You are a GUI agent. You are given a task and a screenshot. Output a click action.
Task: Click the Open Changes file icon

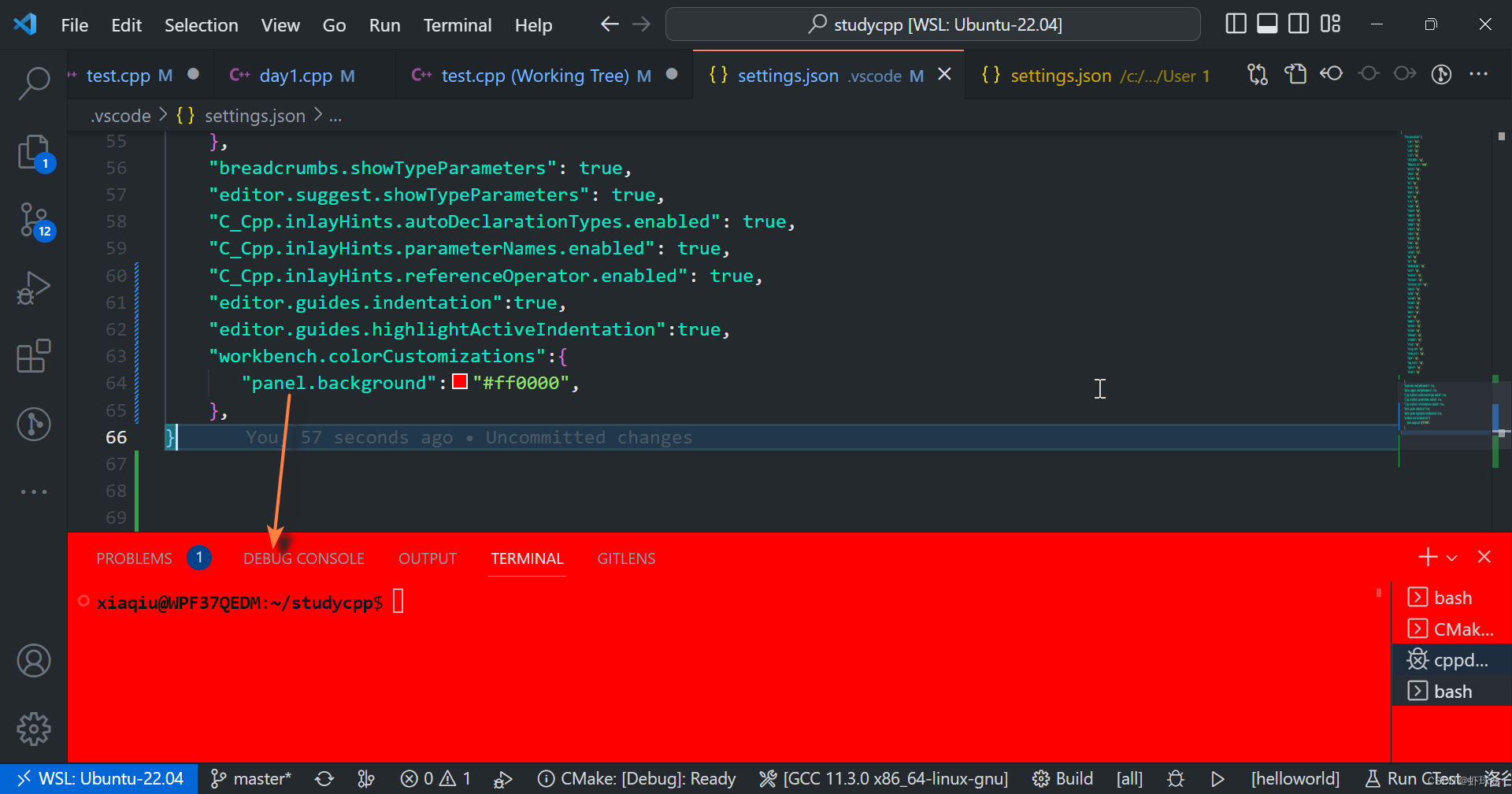coord(1295,75)
